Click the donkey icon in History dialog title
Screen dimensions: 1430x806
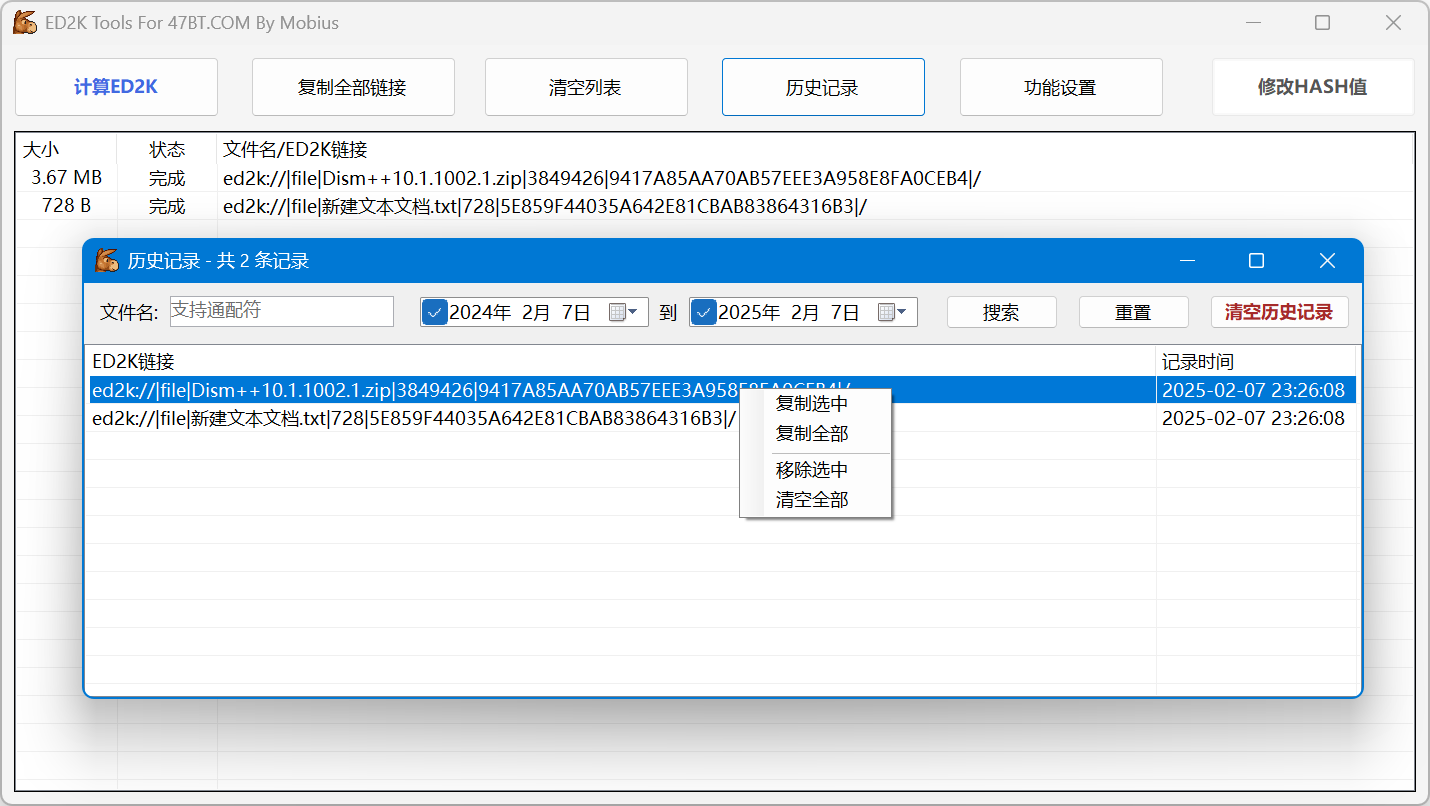coord(107,261)
